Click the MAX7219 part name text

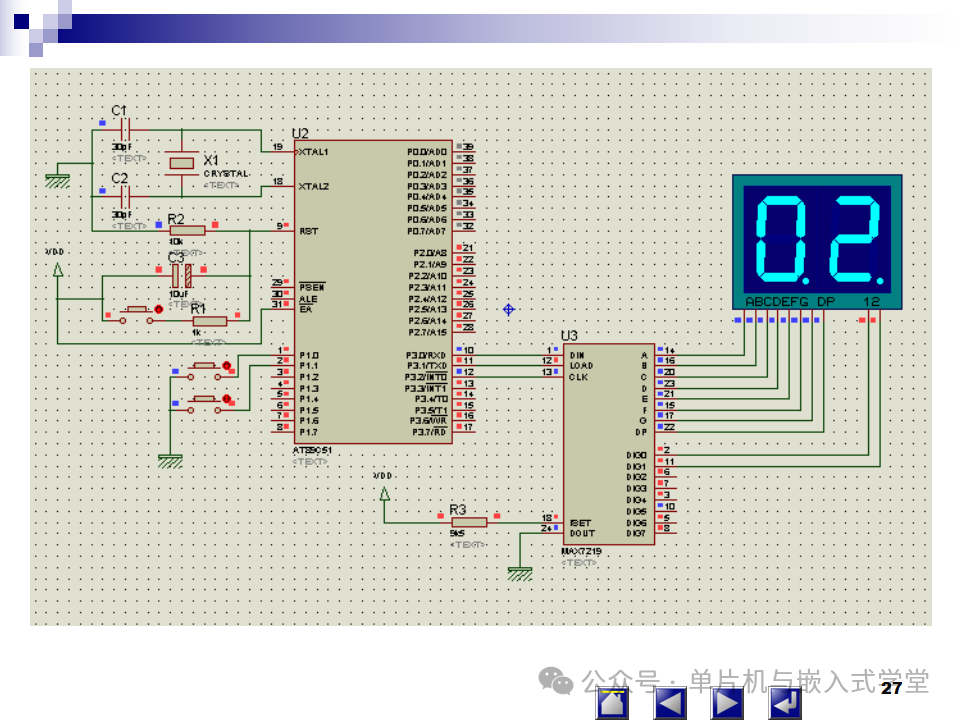pyautogui.click(x=582, y=551)
